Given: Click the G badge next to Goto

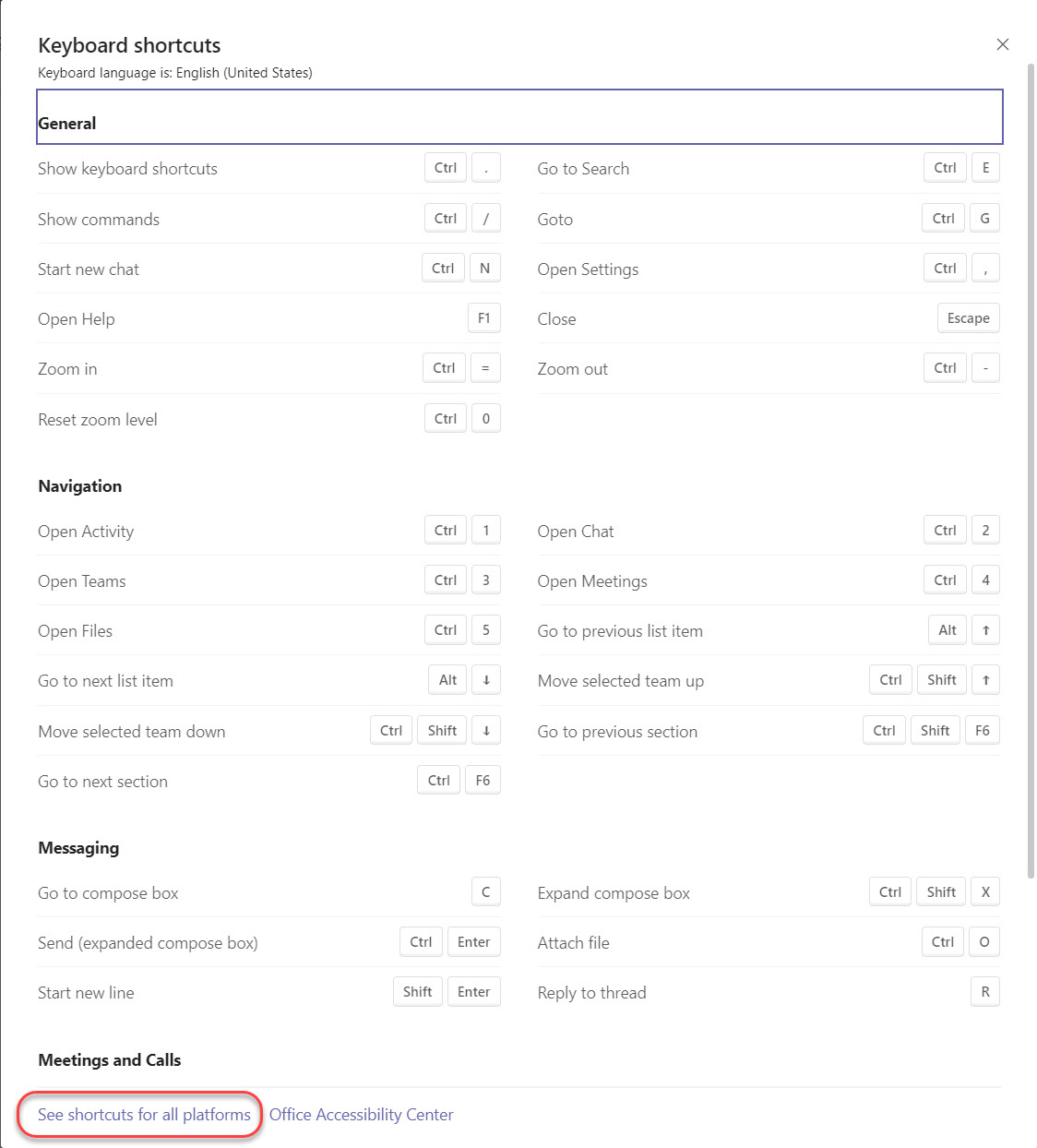Looking at the screenshot, I should (985, 218).
